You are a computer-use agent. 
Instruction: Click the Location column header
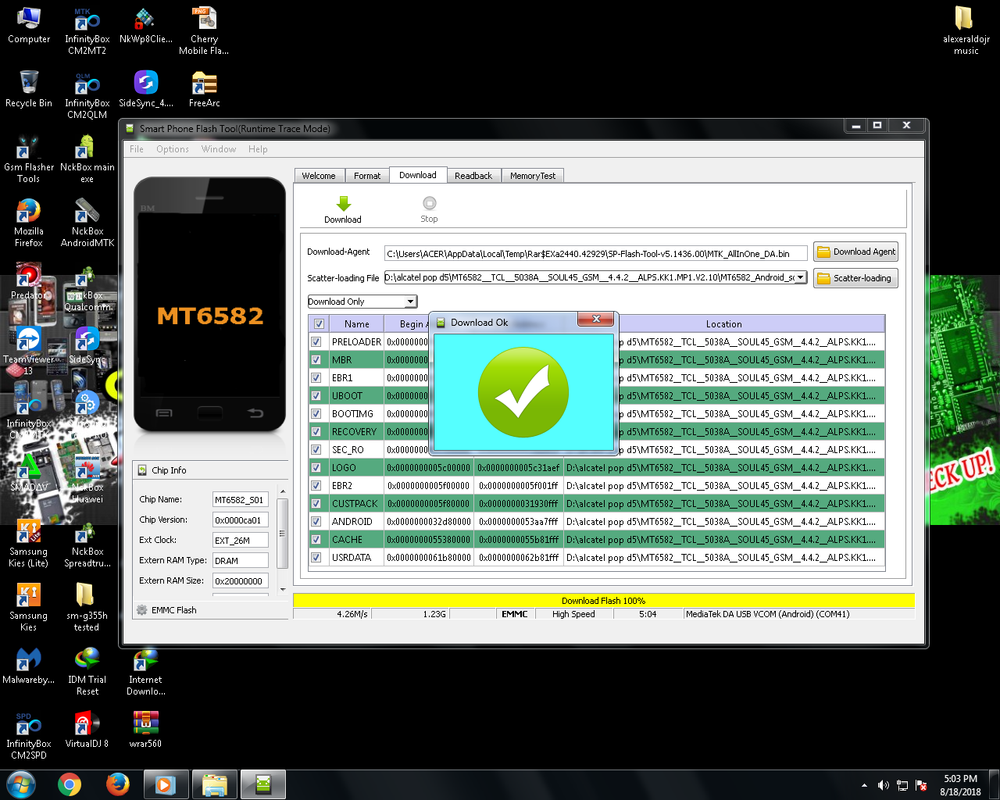coord(724,323)
